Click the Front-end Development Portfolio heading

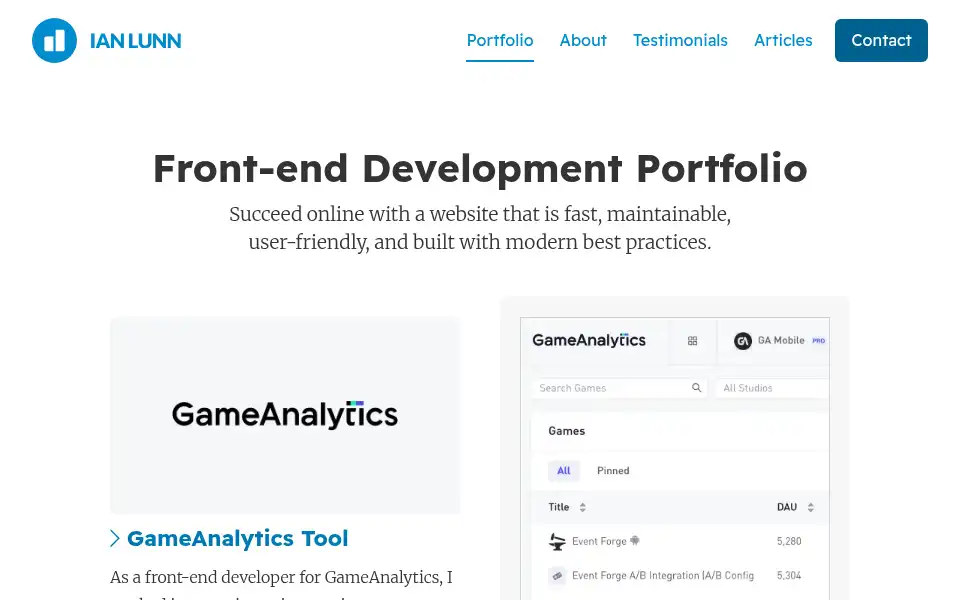[x=480, y=168]
